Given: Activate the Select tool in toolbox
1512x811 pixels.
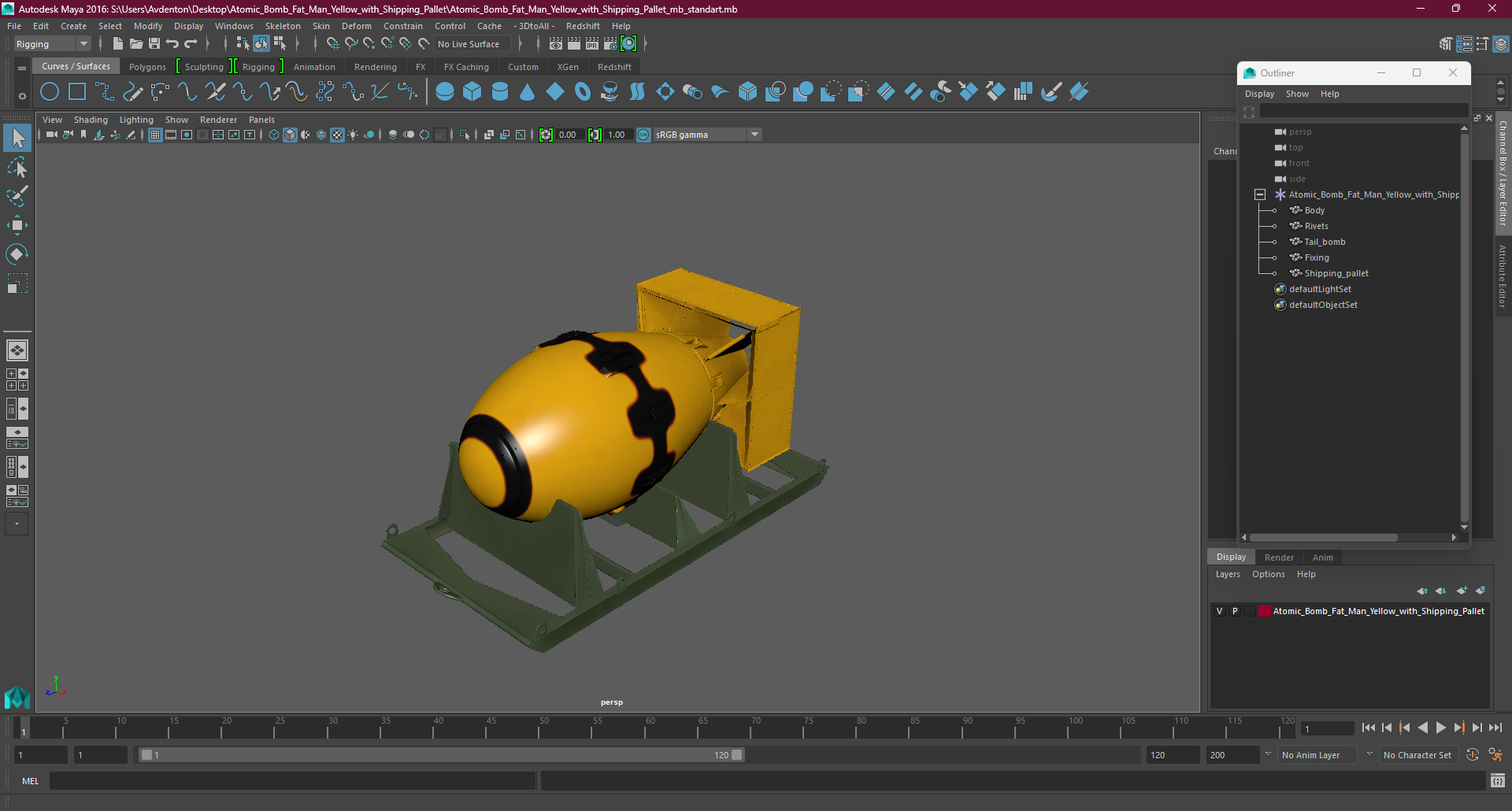Looking at the screenshot, I should (17, 139).
